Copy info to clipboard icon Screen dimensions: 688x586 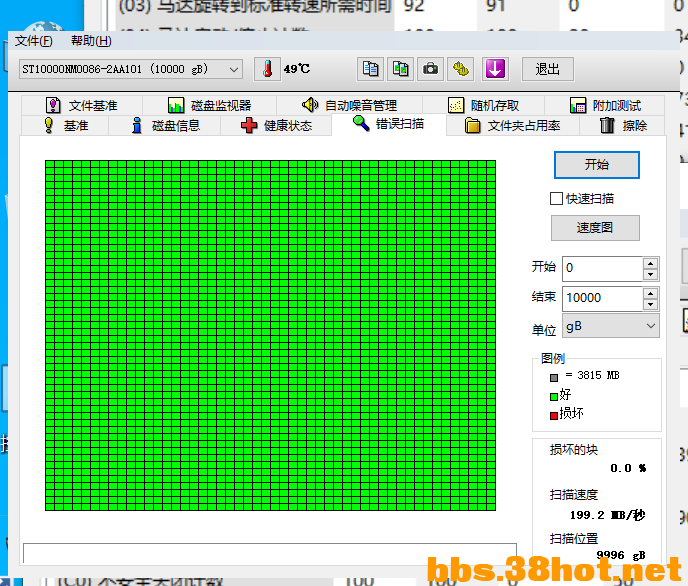click(x=370, y=69)
